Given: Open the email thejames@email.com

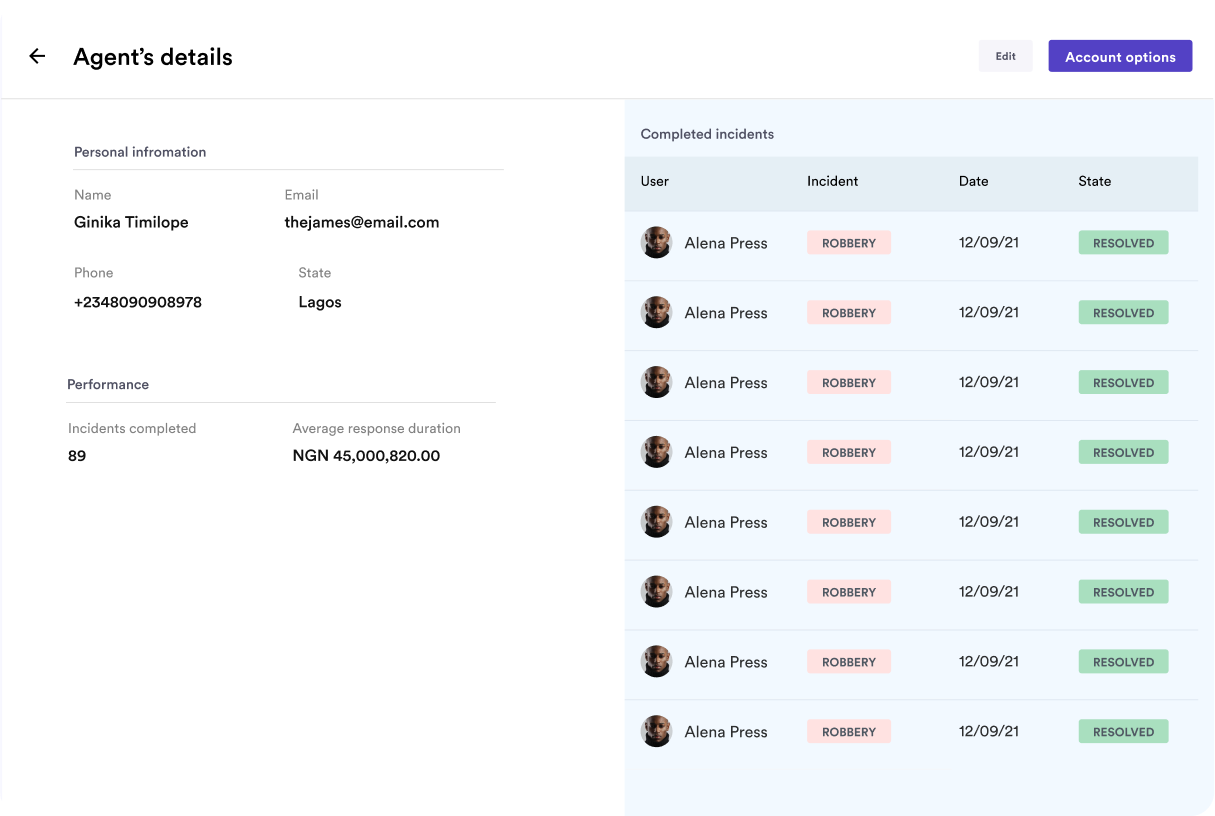Looking at the screenshot, I should tap(362, 222).
